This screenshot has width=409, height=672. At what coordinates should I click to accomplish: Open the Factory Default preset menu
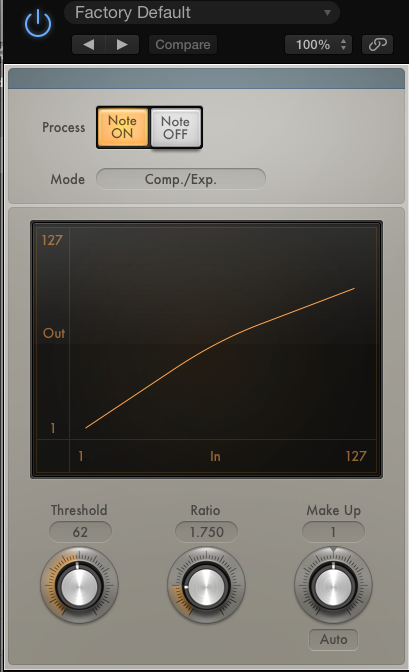[202, 12]
